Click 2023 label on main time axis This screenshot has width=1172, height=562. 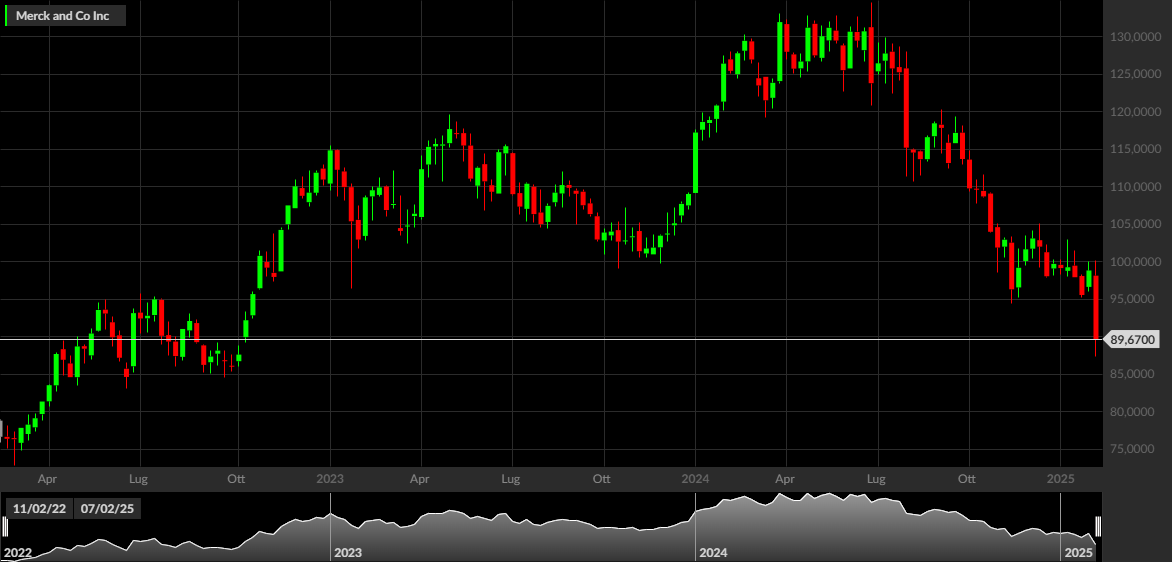[x=330, y=477]
